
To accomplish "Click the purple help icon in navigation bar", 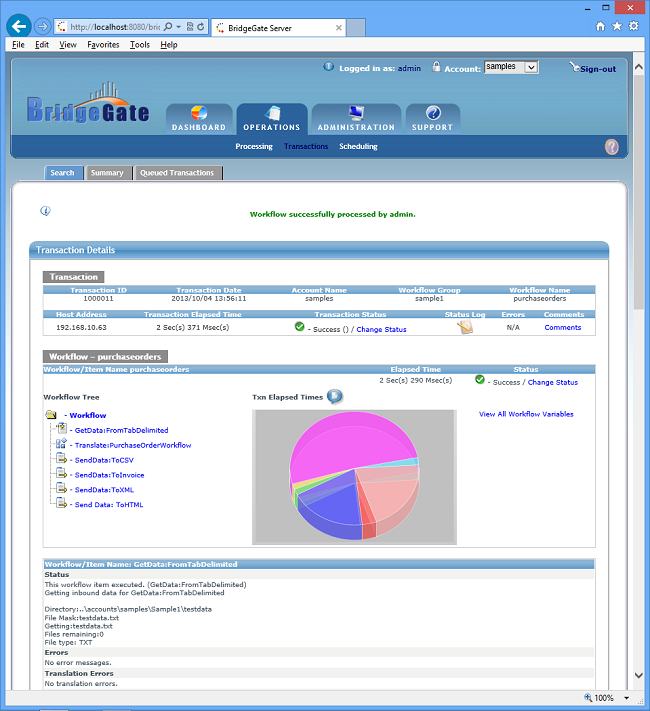I will point(612,147).
